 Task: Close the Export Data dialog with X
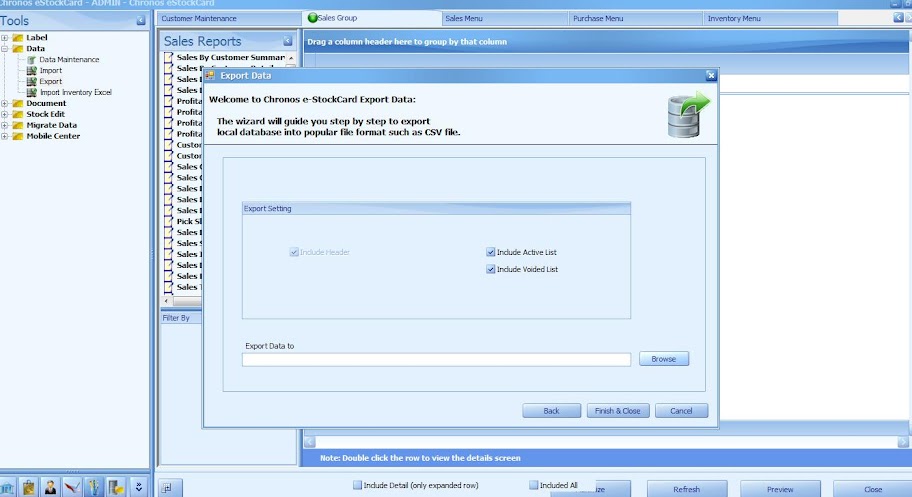711,76
